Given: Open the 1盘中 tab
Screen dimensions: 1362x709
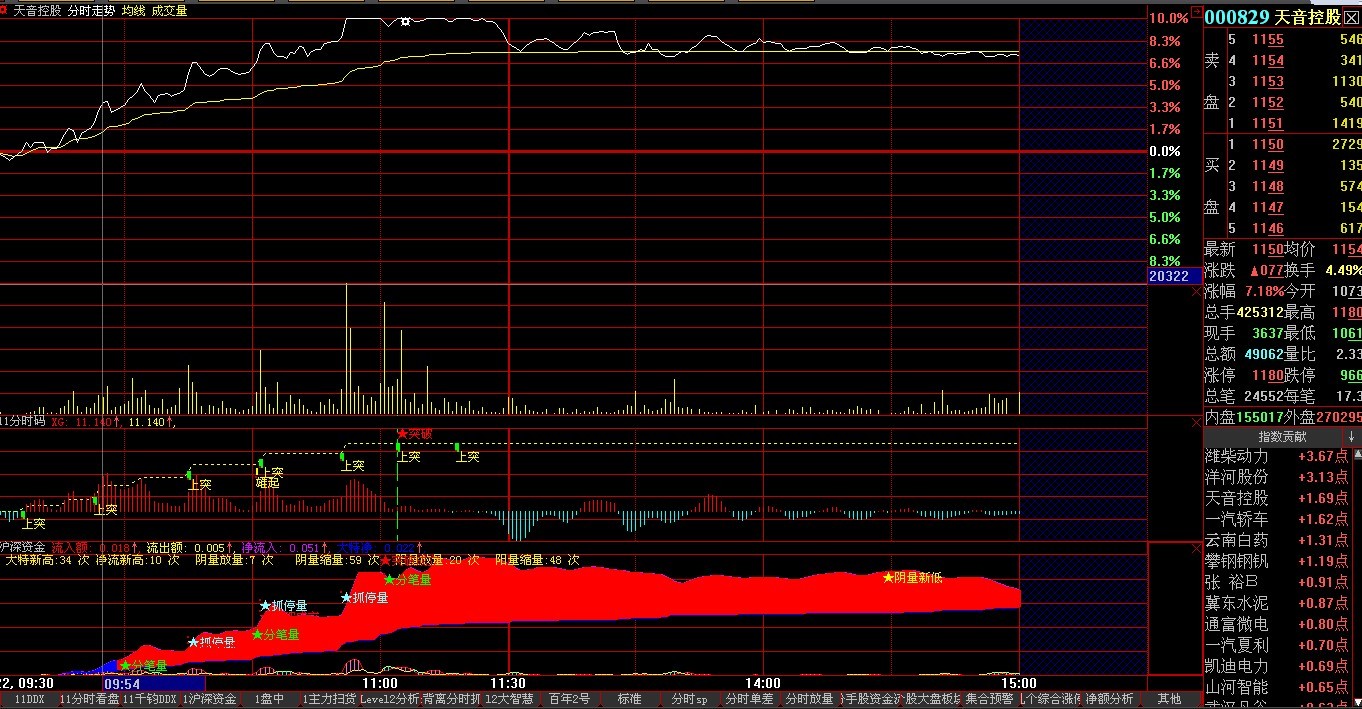Looking at the screenshot, I should click(x=270, y=699).
